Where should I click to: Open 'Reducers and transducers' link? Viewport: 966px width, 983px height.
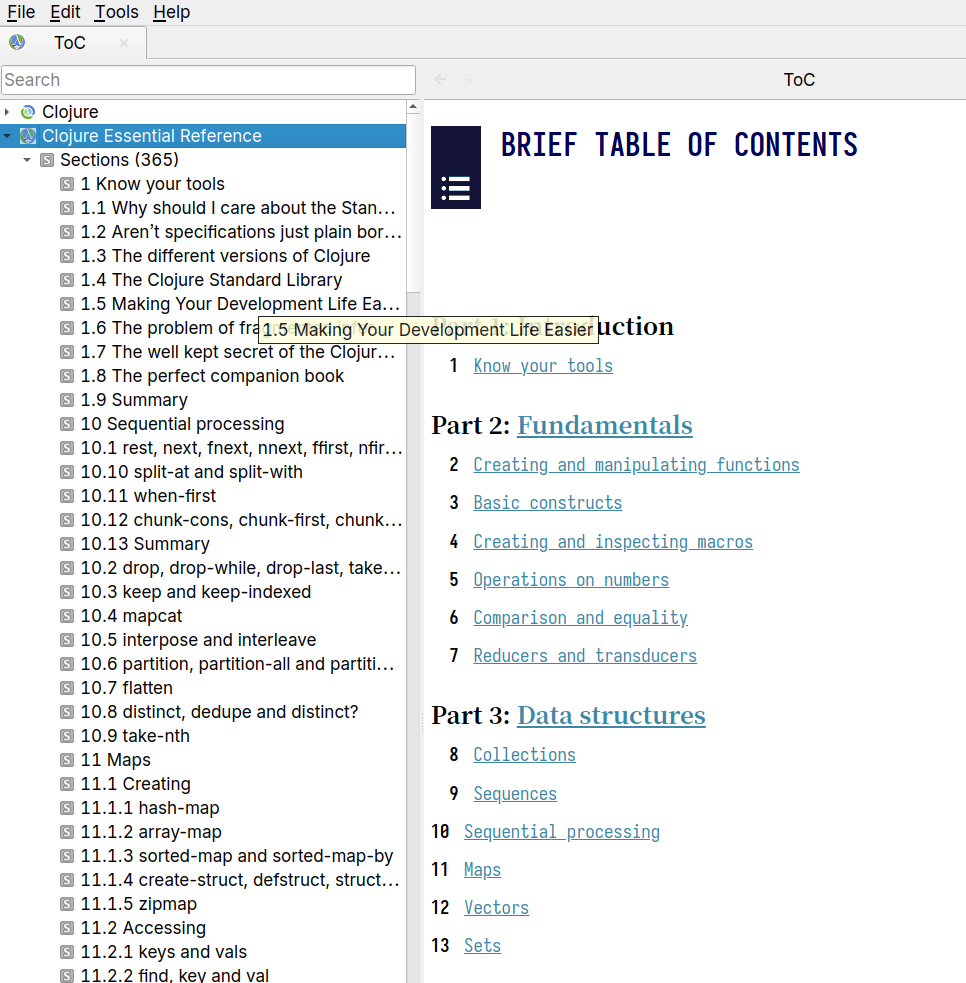tap(585, 656)
